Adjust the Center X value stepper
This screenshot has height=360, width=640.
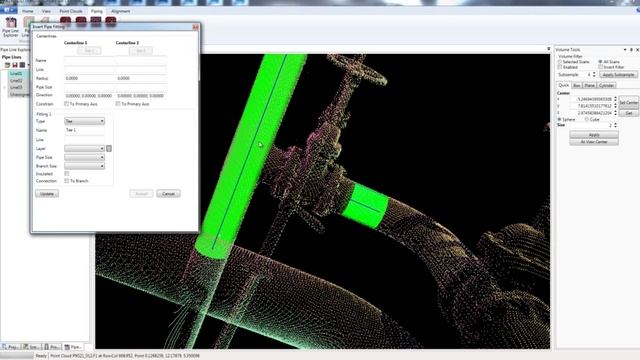615,99
